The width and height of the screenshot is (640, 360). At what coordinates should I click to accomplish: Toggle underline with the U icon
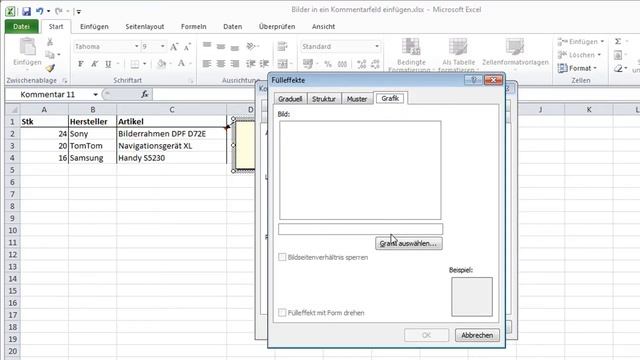click(108, 64)
